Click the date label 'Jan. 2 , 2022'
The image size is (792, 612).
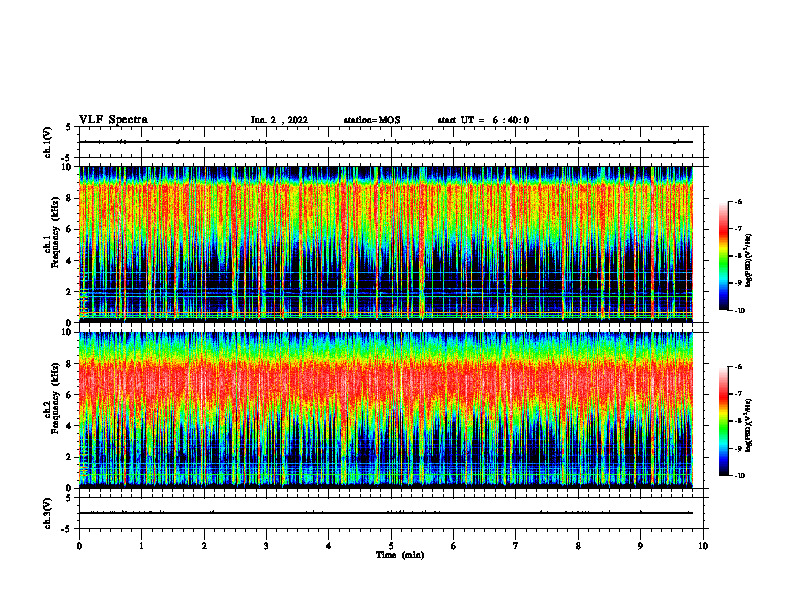click(279, 120)
